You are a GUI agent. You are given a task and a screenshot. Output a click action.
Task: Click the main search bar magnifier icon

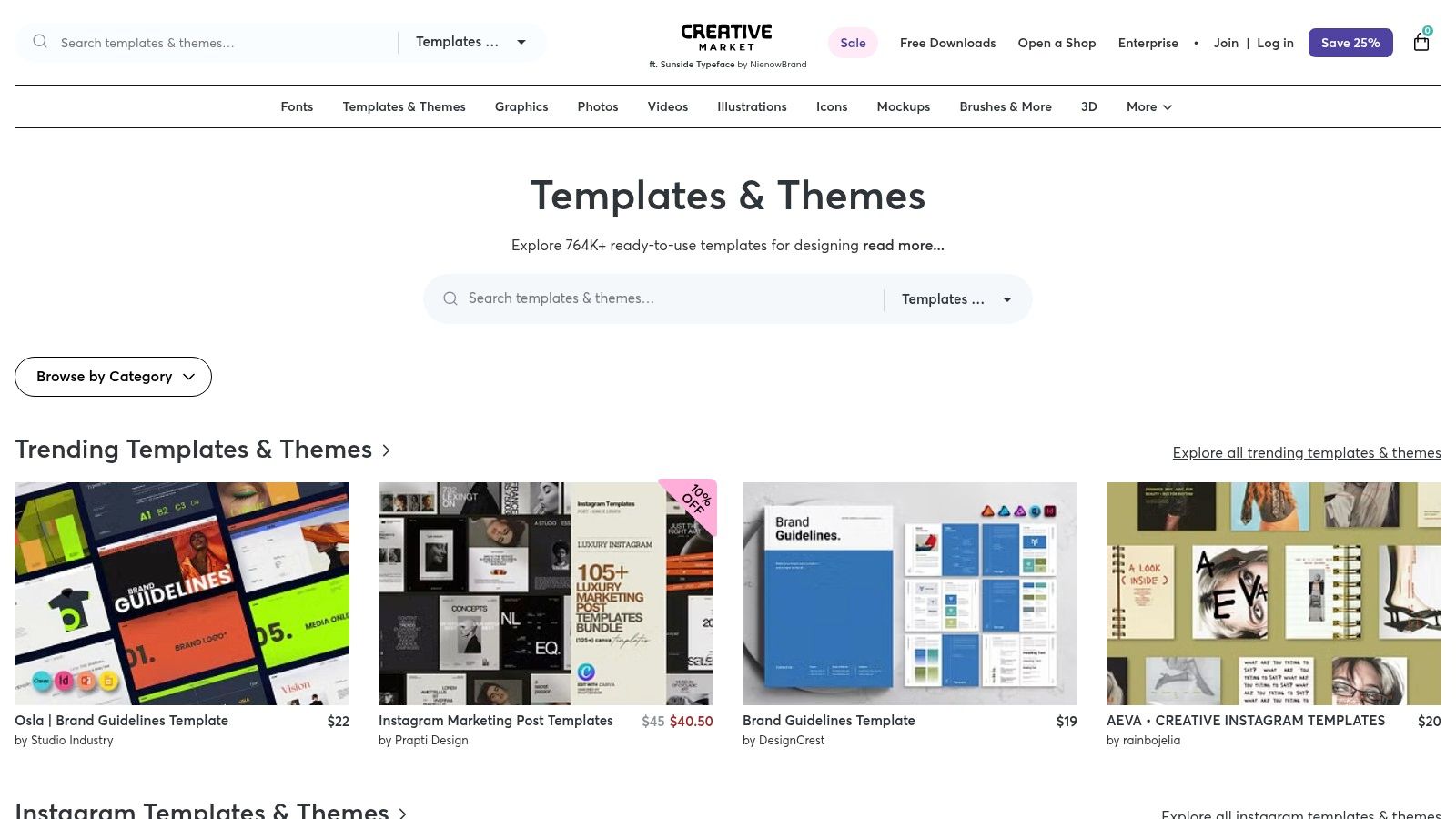[x=450, y=298]
